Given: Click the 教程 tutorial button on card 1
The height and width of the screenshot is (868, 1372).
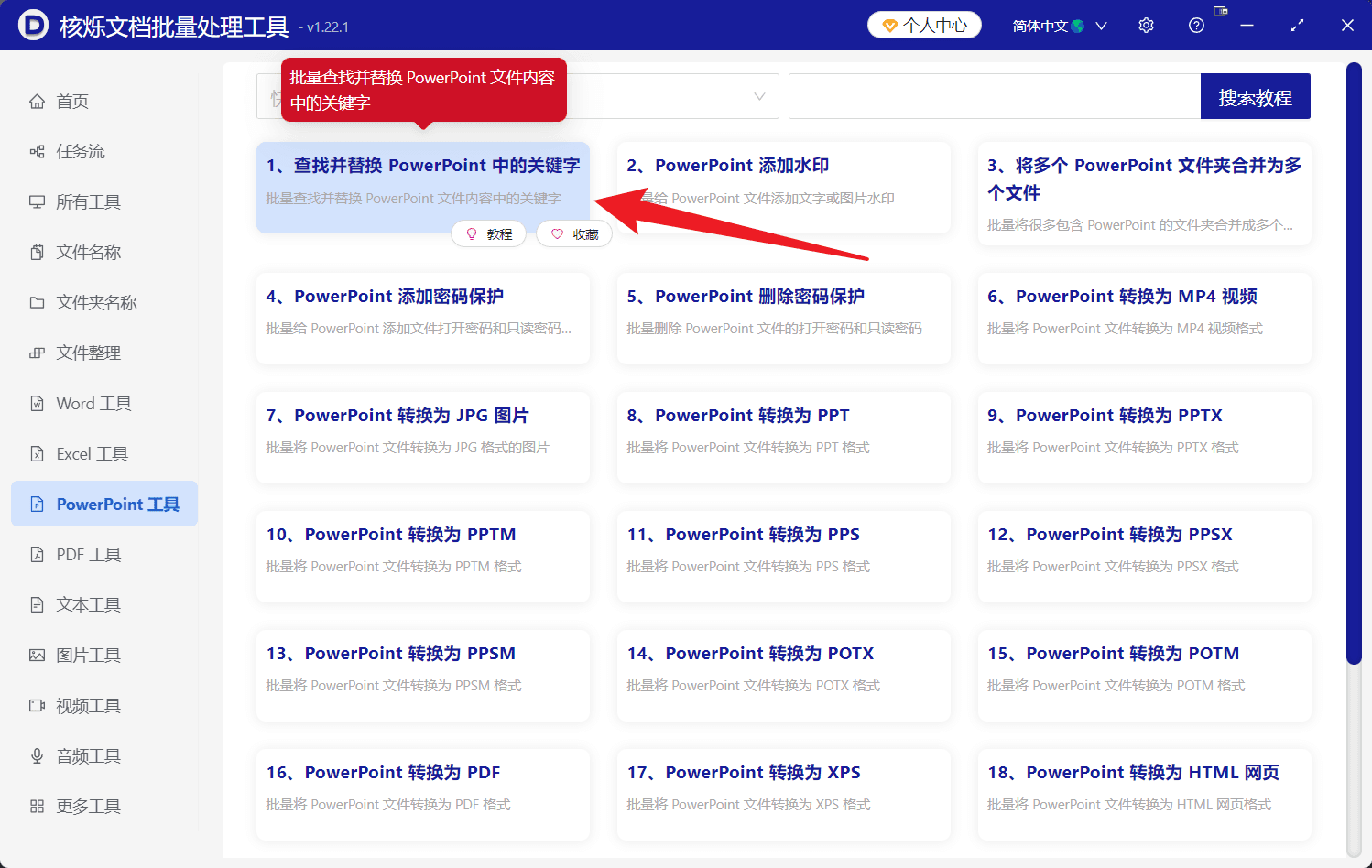Looking at the screenshot, I should [489, 234].
